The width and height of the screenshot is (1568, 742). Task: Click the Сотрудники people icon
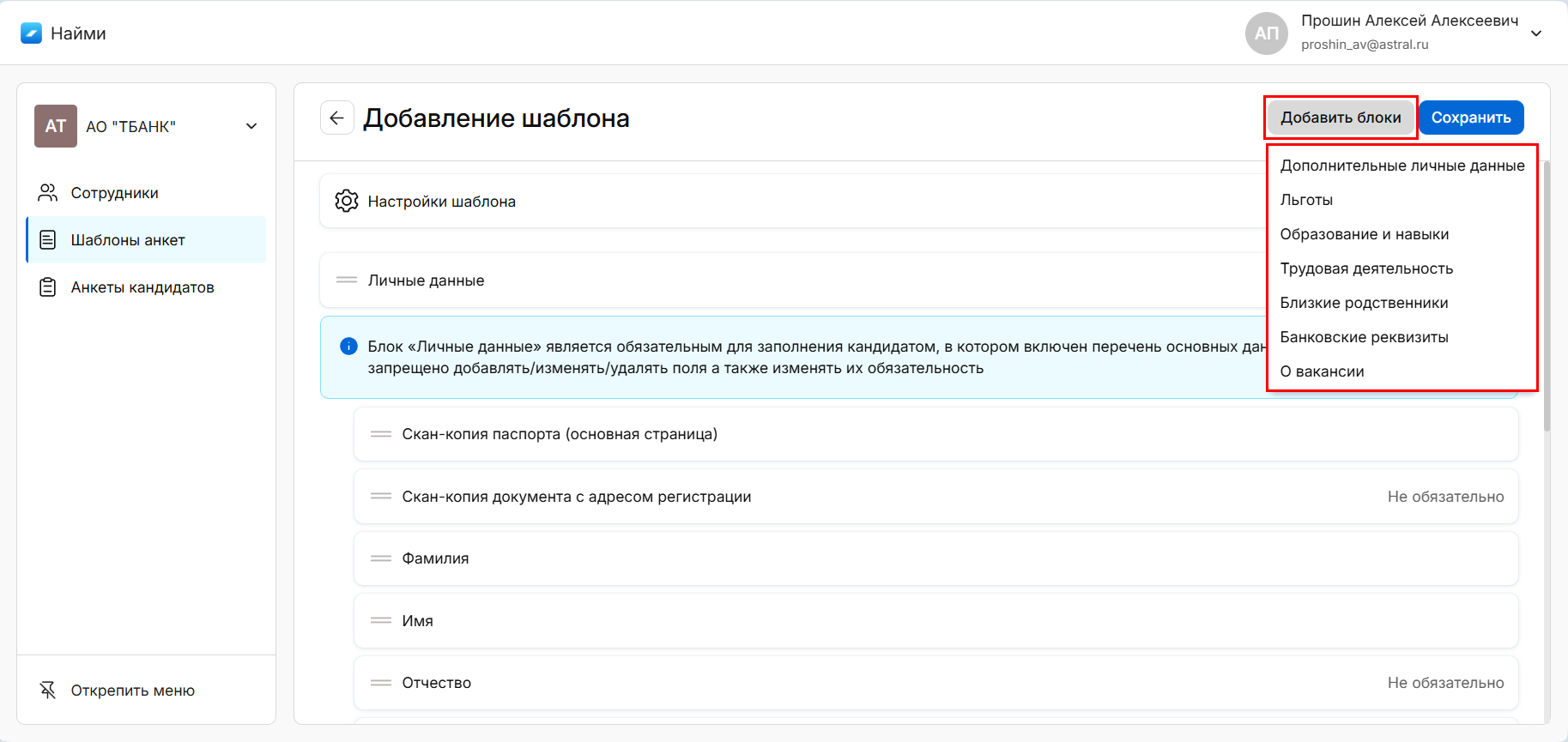48,193
